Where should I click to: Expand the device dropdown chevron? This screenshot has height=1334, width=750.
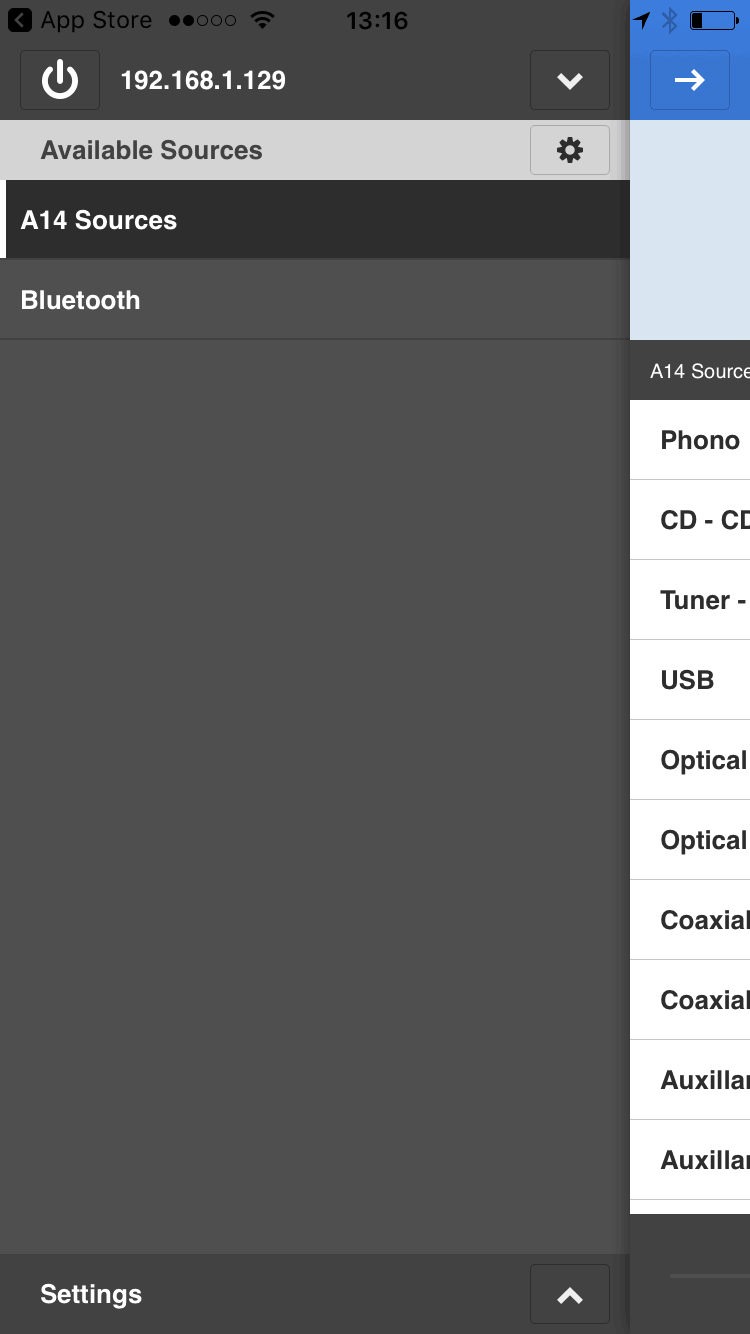coord(570,80)
